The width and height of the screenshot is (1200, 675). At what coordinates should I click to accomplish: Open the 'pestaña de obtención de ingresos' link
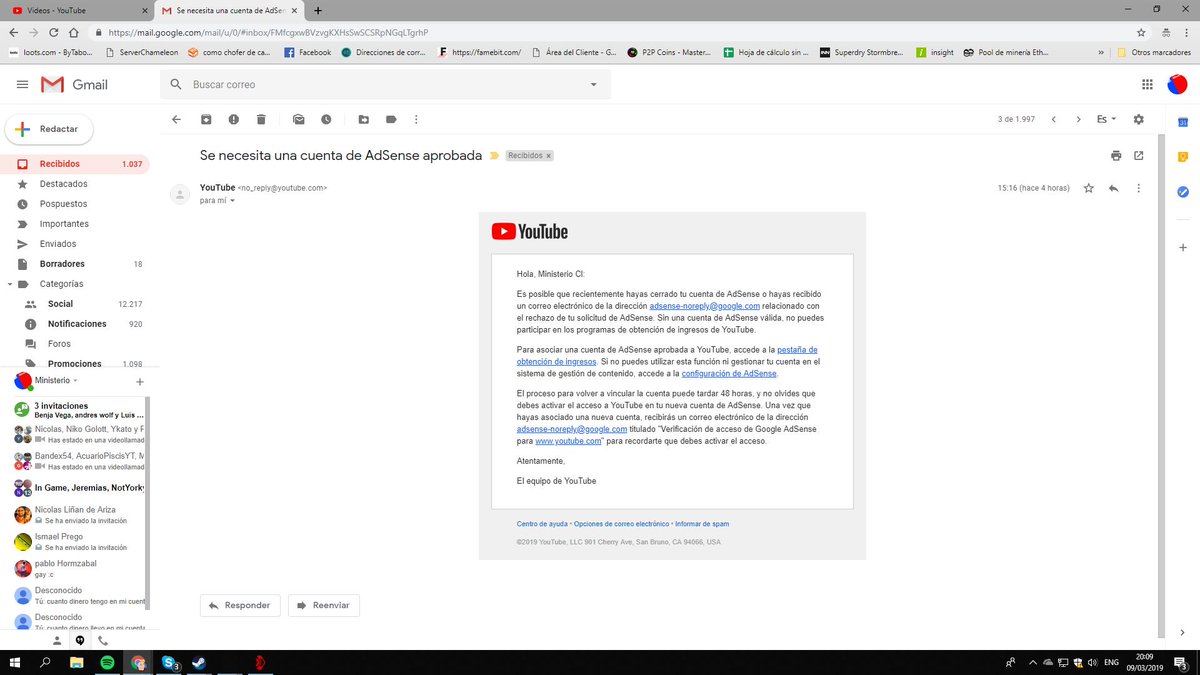(669, 355)
